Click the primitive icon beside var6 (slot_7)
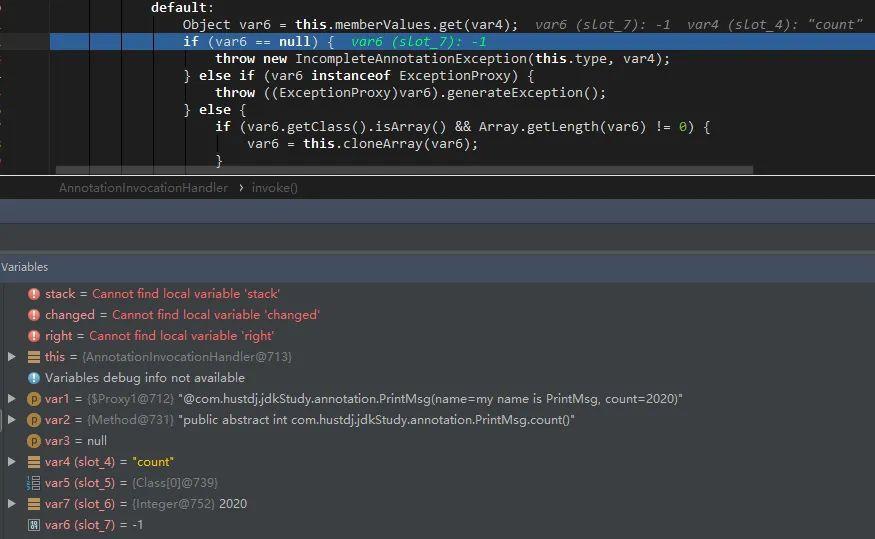 [x=33, y=524]
